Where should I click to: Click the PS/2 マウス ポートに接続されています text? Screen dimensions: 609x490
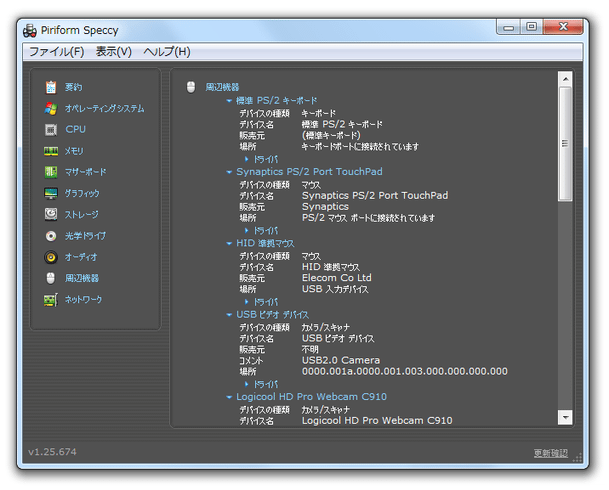[x=368, y=218]
